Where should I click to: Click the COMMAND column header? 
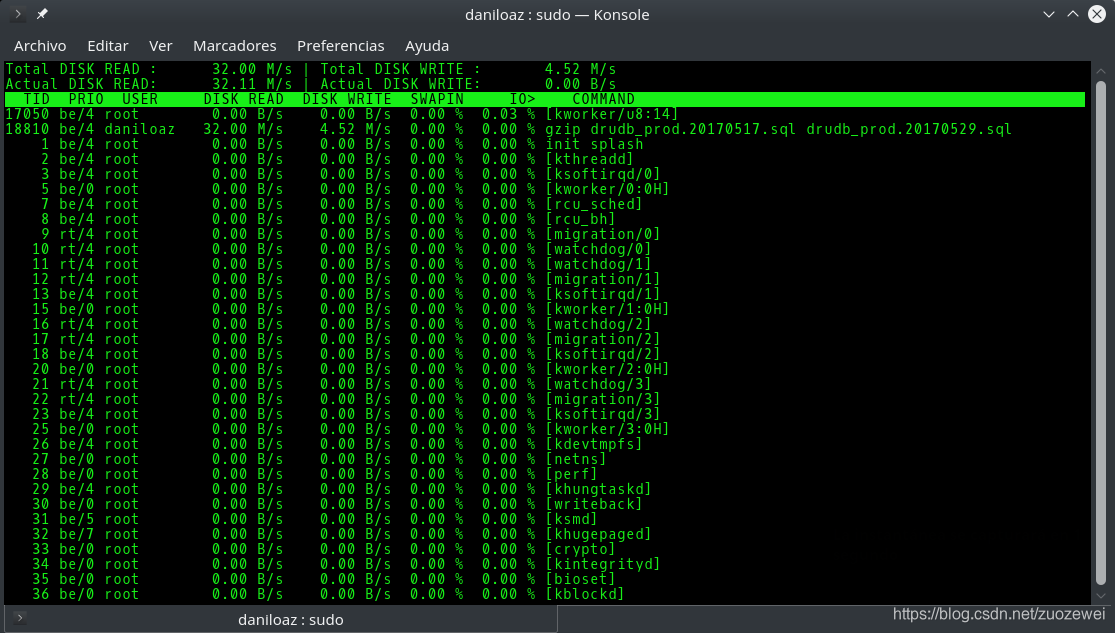(x=603, y=99)
